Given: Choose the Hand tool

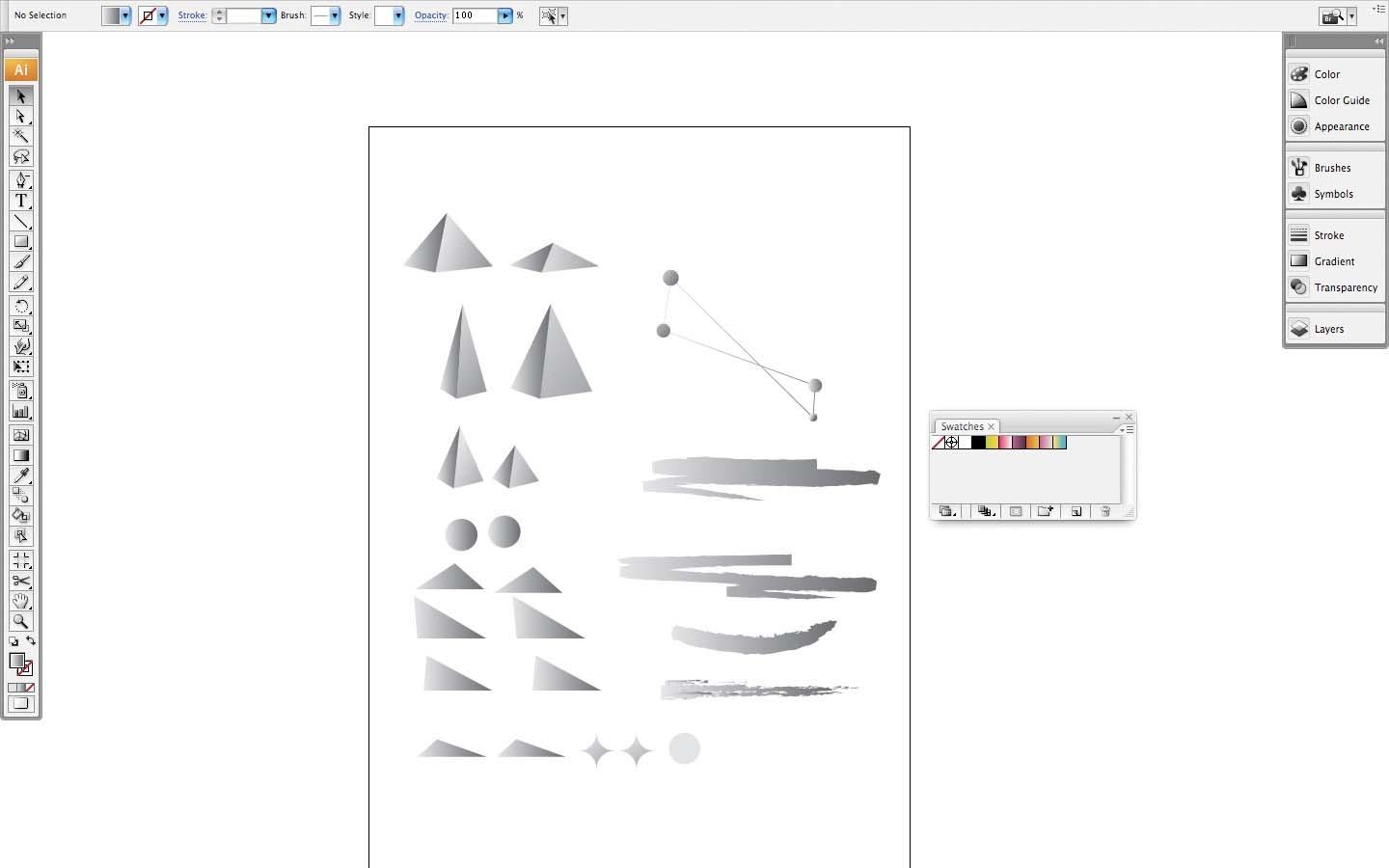Looking at the screenshot, I should tap(20, 601).
